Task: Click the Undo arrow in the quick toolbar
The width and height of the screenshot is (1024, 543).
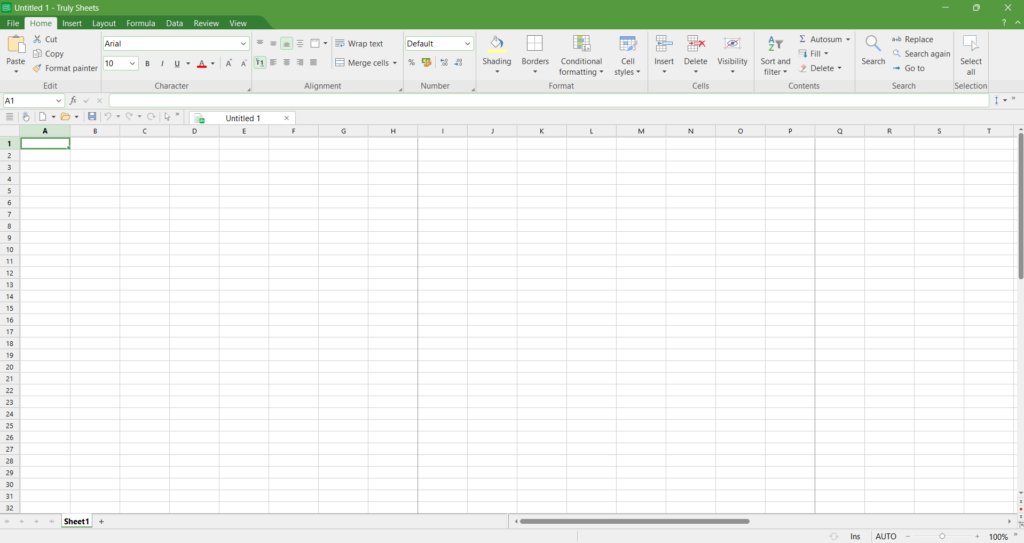Action: click(108, 116)
